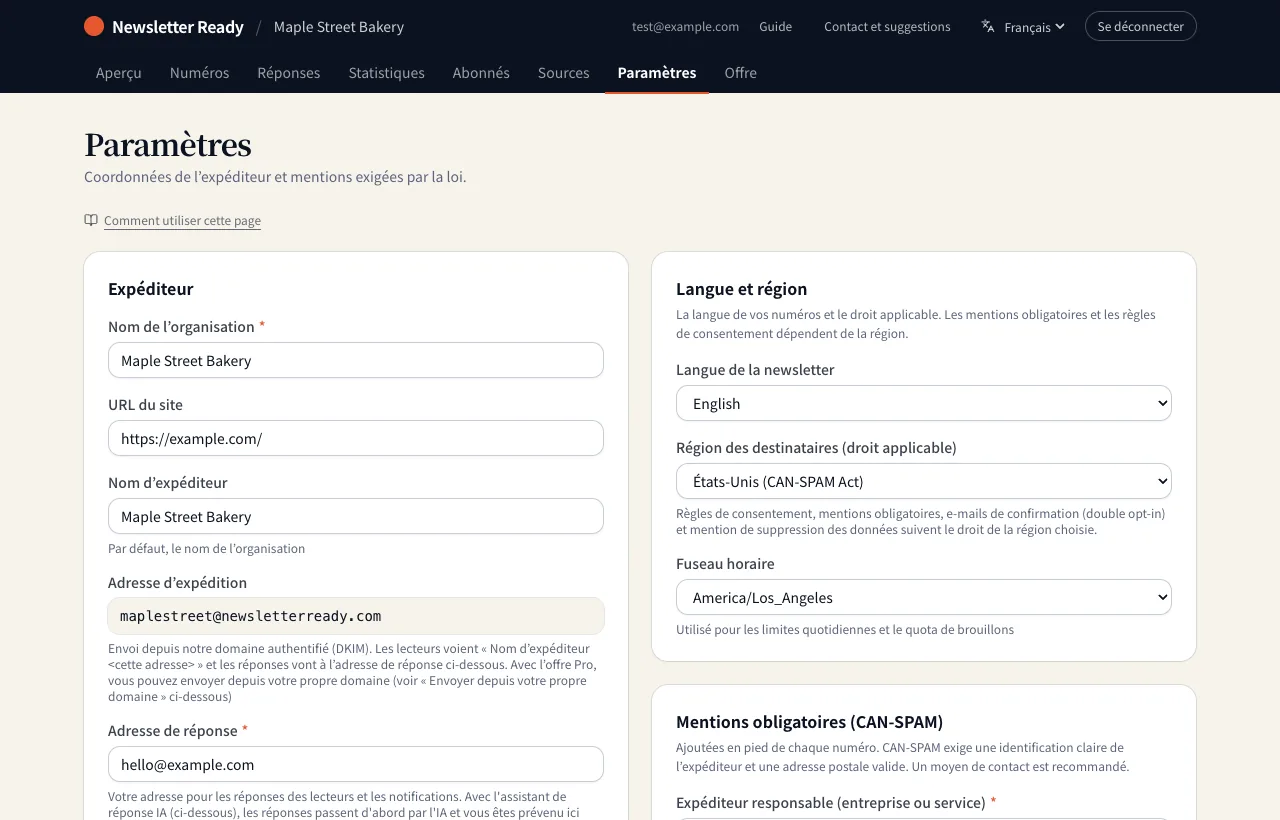
Task: Click the Newsletter Ready brand name
Action: pyautogui.click(x=178, y=27)
